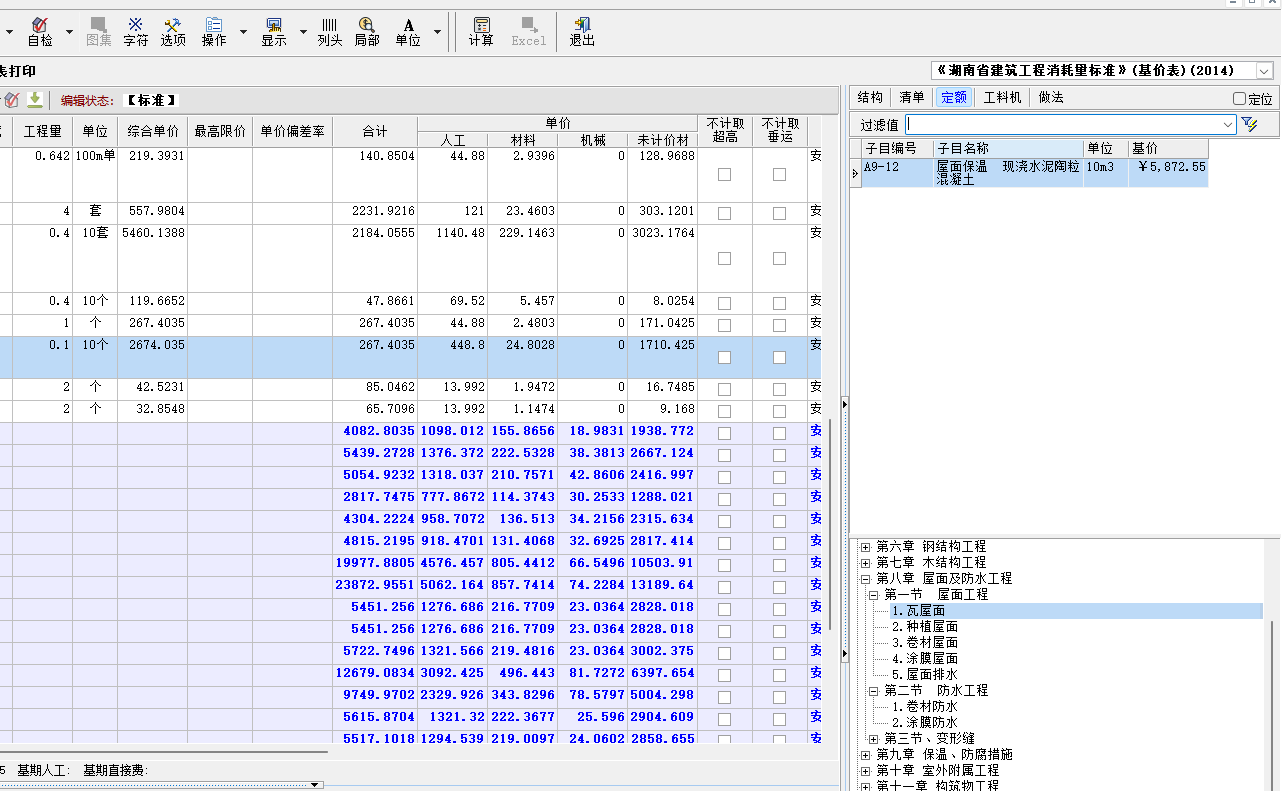The height and width of the screenshot is (791, 1282).
Task: Click the 未计价材 column header
Action: coord(663,140)
